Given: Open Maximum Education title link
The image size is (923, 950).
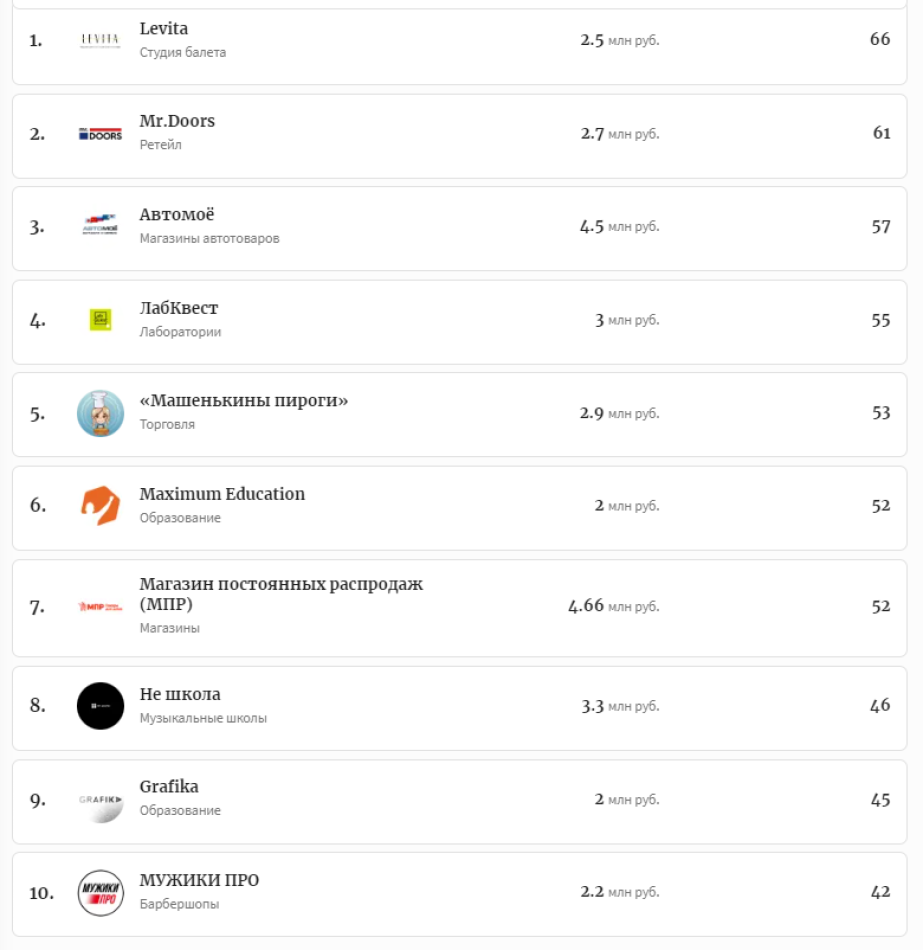Looking at the screenshot, I should pos(222,494).
